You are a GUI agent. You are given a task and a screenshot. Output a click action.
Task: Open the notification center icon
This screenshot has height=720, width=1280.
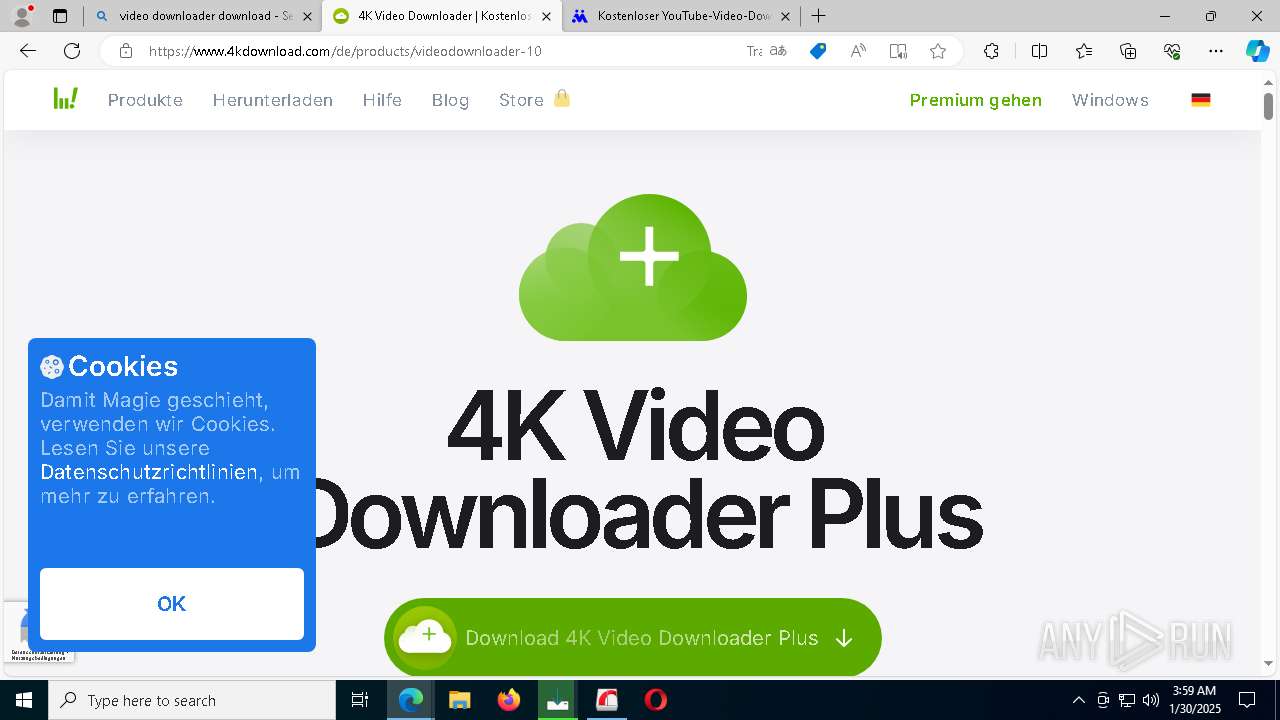(x=1247, y=700)
